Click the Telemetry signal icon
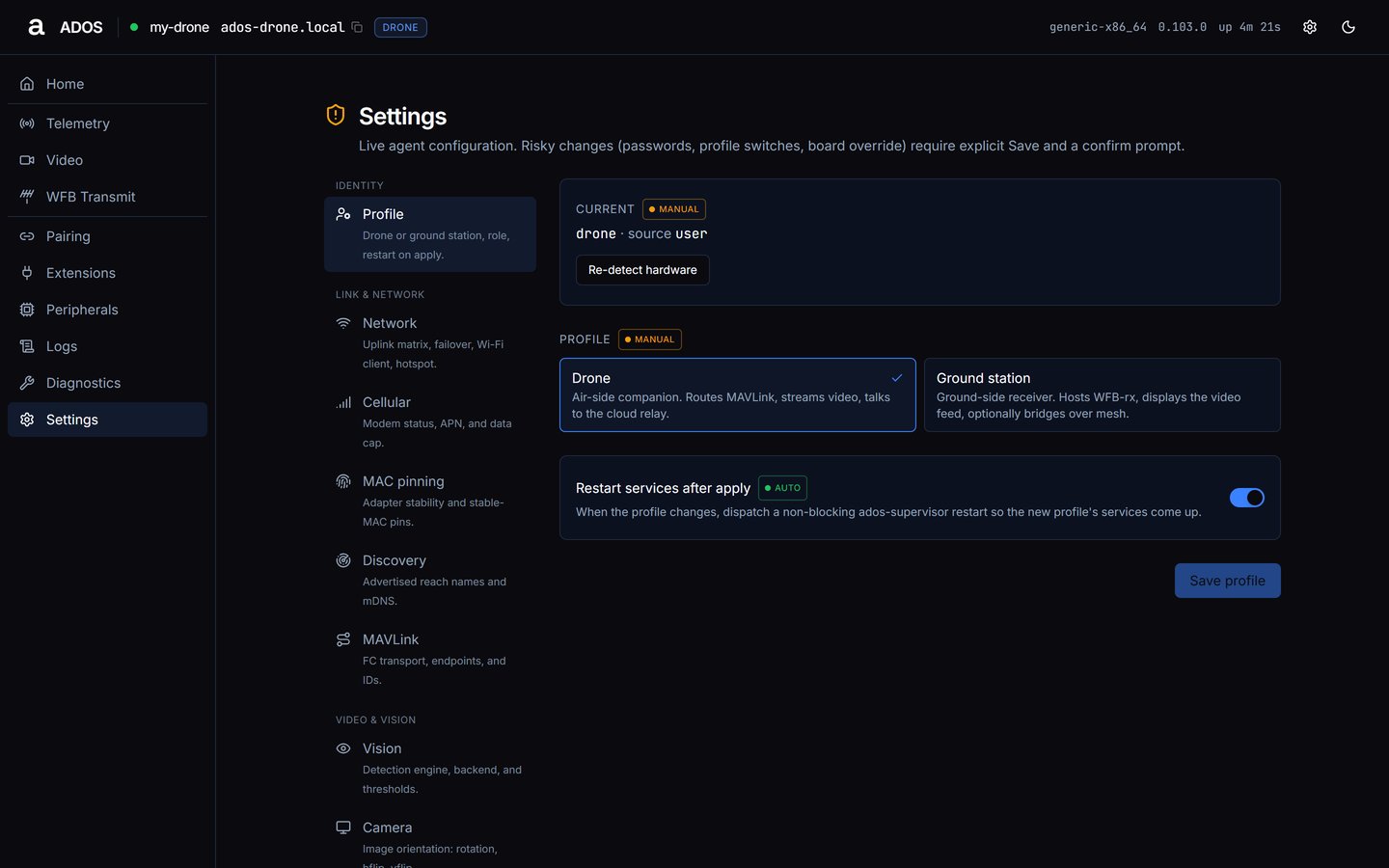 [27, 123]
